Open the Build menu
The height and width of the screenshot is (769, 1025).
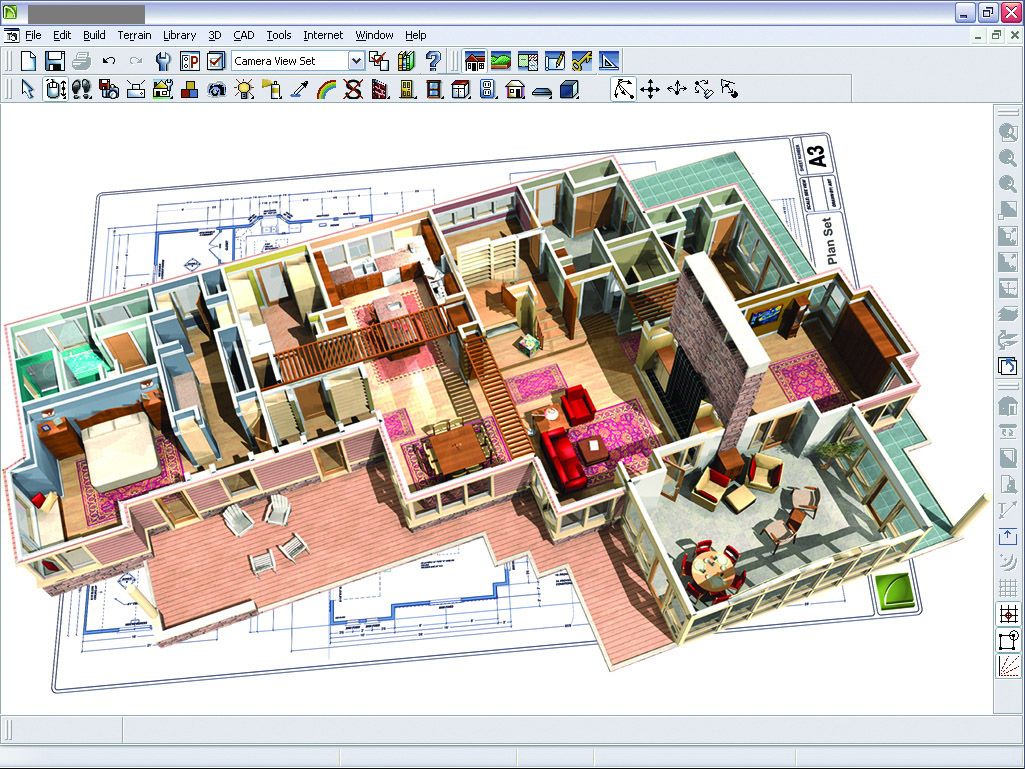pyautogui.click(x=94, y=35)
